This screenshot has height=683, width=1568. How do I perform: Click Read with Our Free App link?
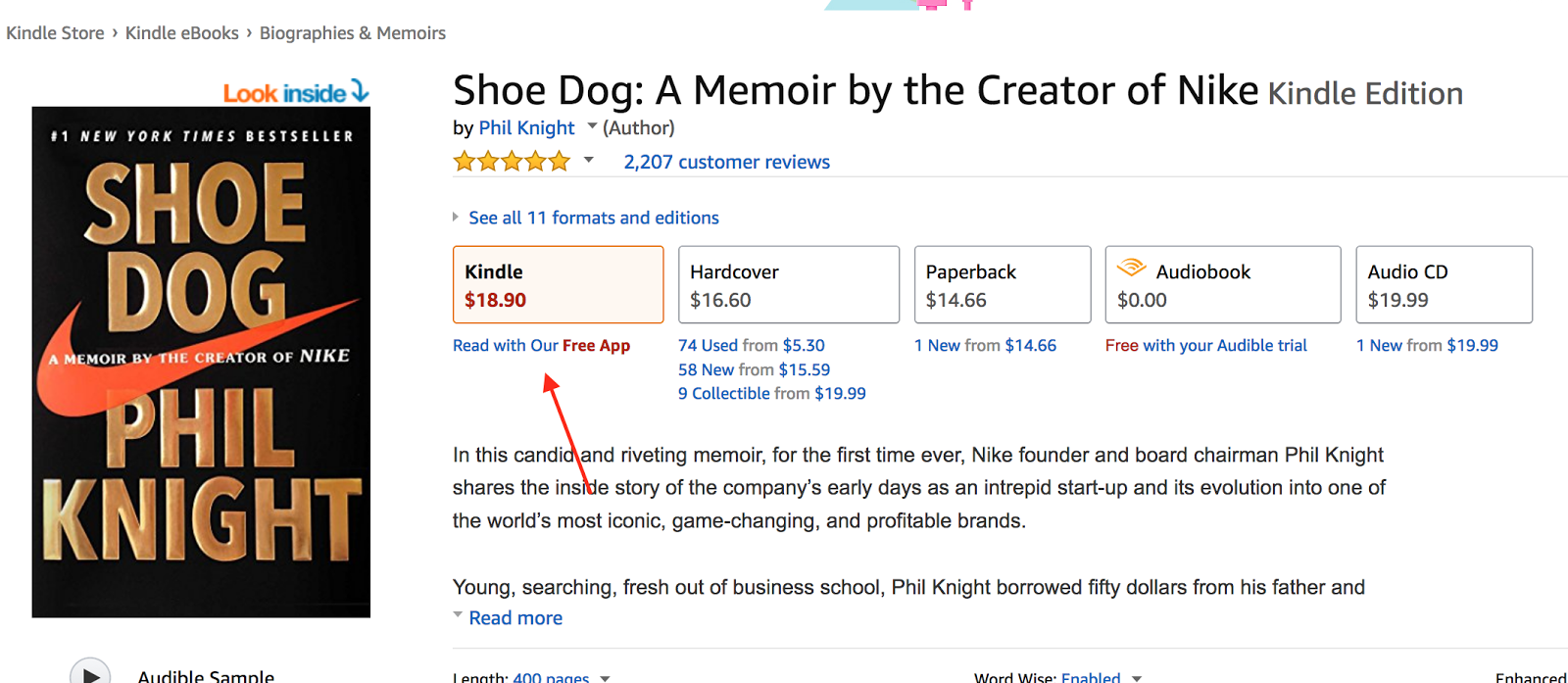541,345
